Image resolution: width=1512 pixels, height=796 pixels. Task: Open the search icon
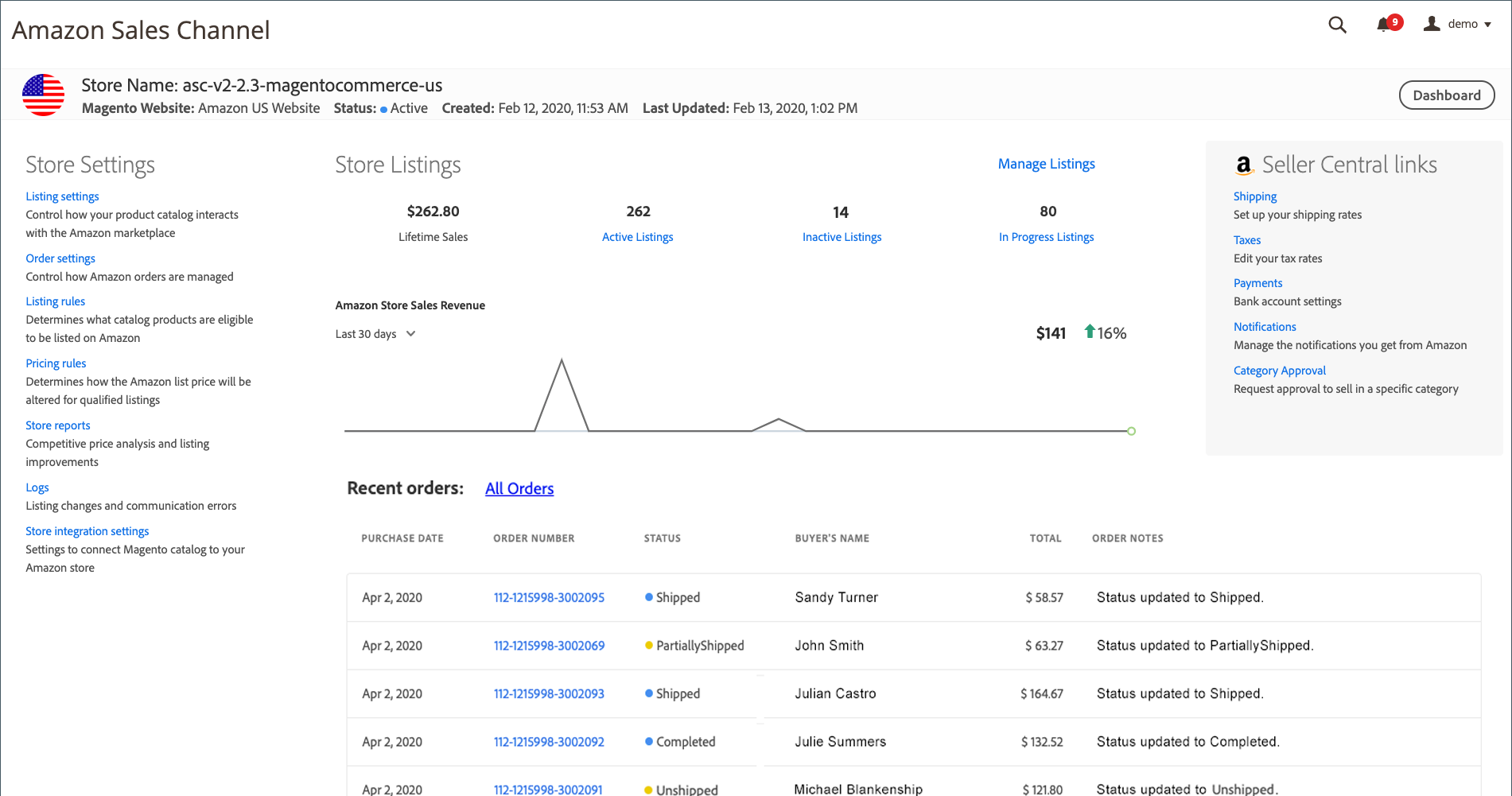click(1337, 25)
